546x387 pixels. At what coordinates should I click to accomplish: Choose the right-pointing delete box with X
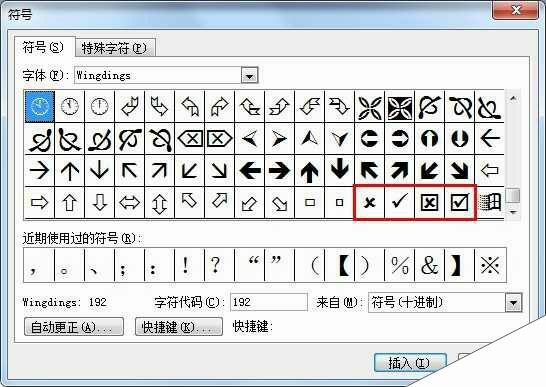tap(219, 139)
